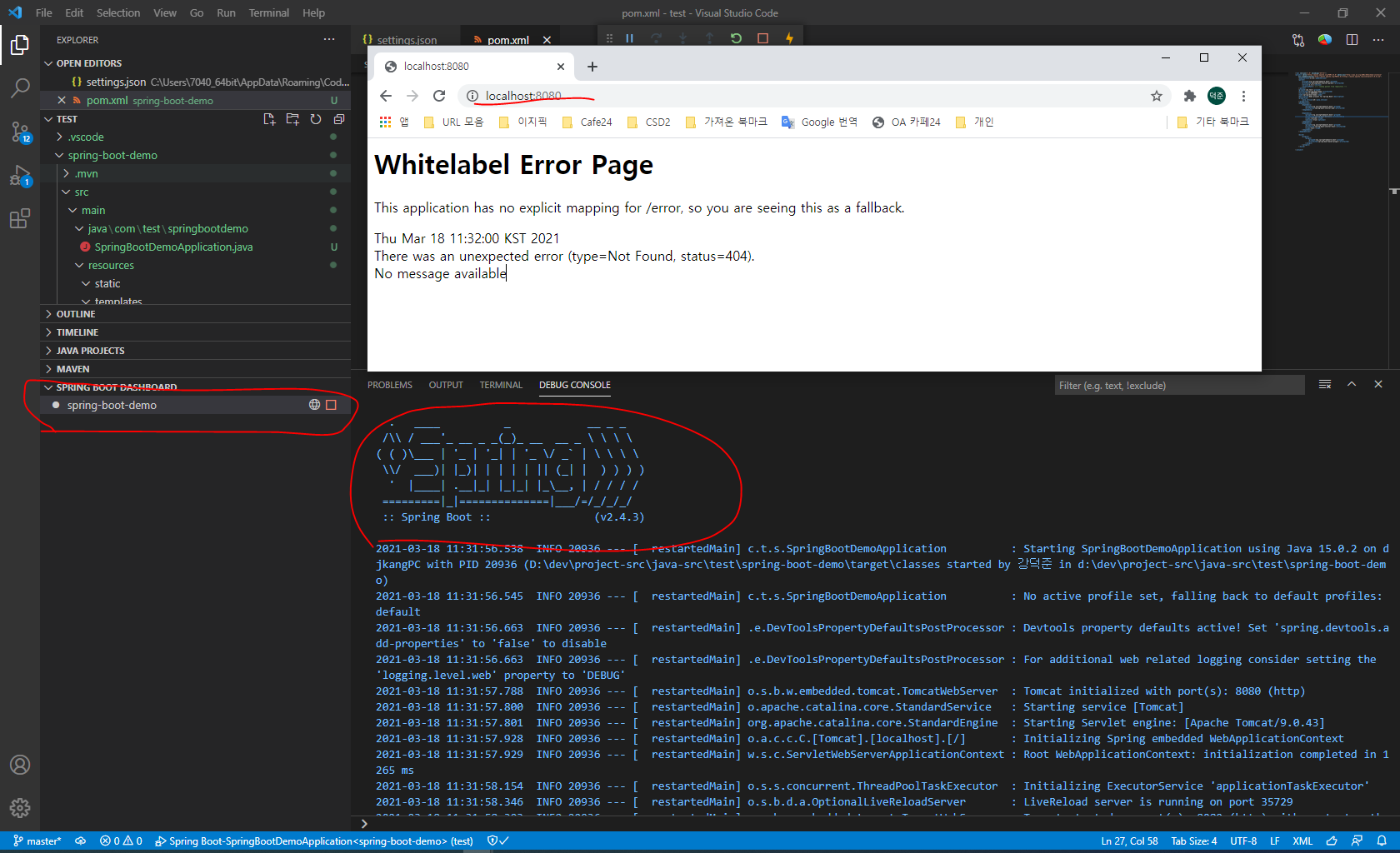Open editor More Actions ellipsis menu
The image size is (1400, 853).
click(x=1378, y=39)
